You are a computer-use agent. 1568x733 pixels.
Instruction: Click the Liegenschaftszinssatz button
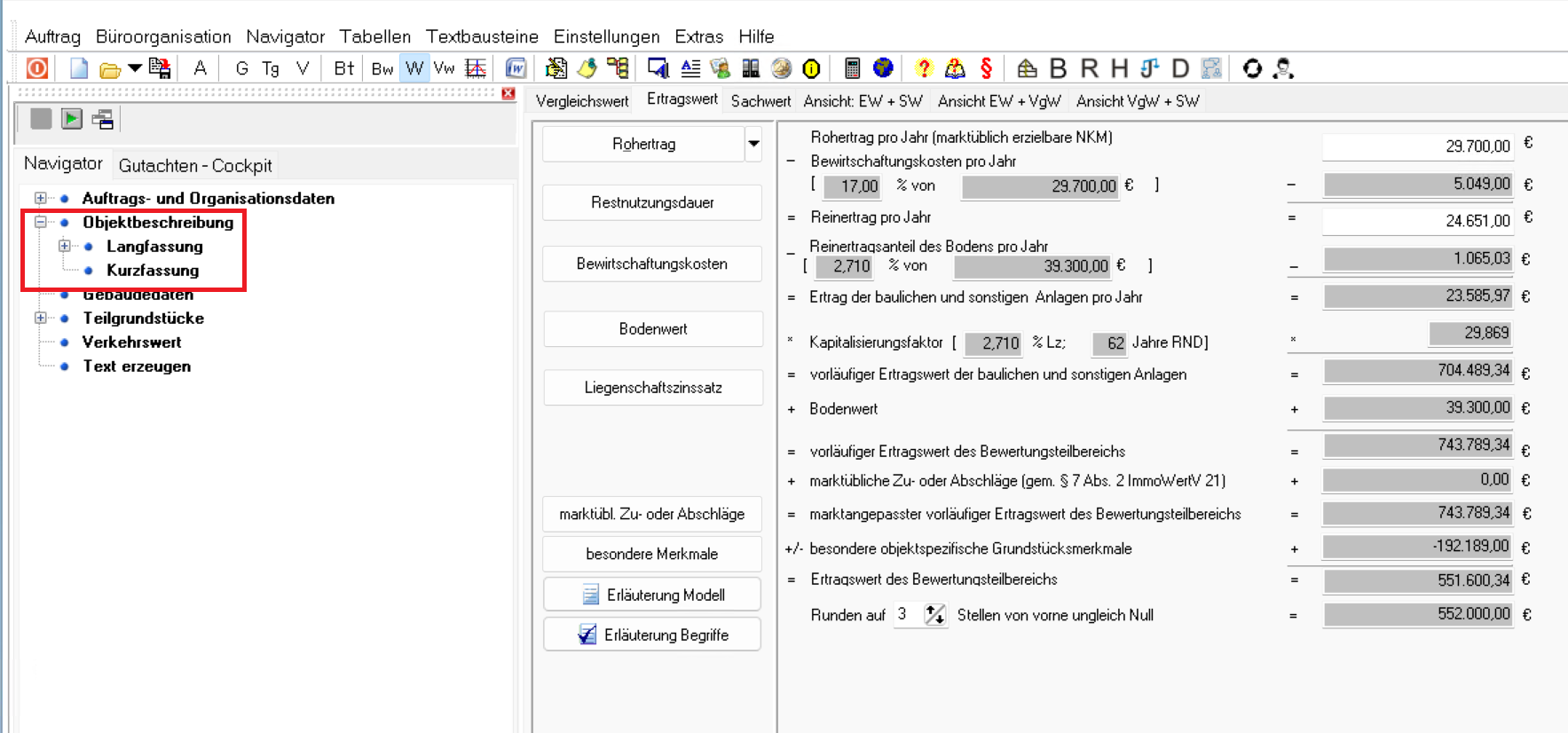pyautogui.click(x=652, y=388)
